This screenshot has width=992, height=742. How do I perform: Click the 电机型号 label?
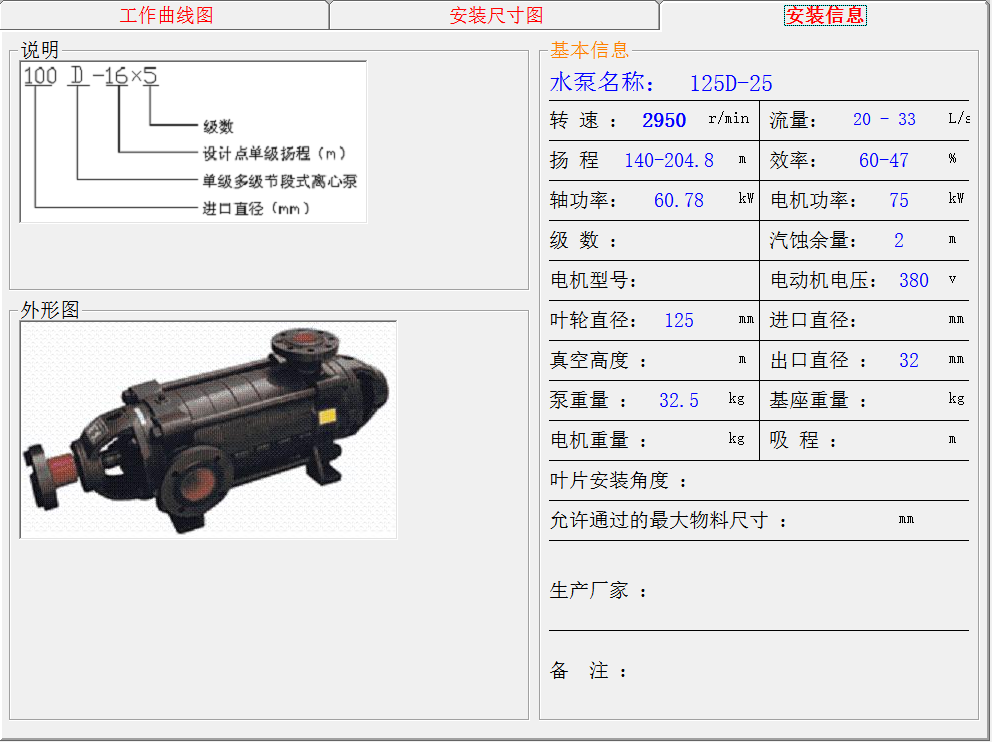593,280
